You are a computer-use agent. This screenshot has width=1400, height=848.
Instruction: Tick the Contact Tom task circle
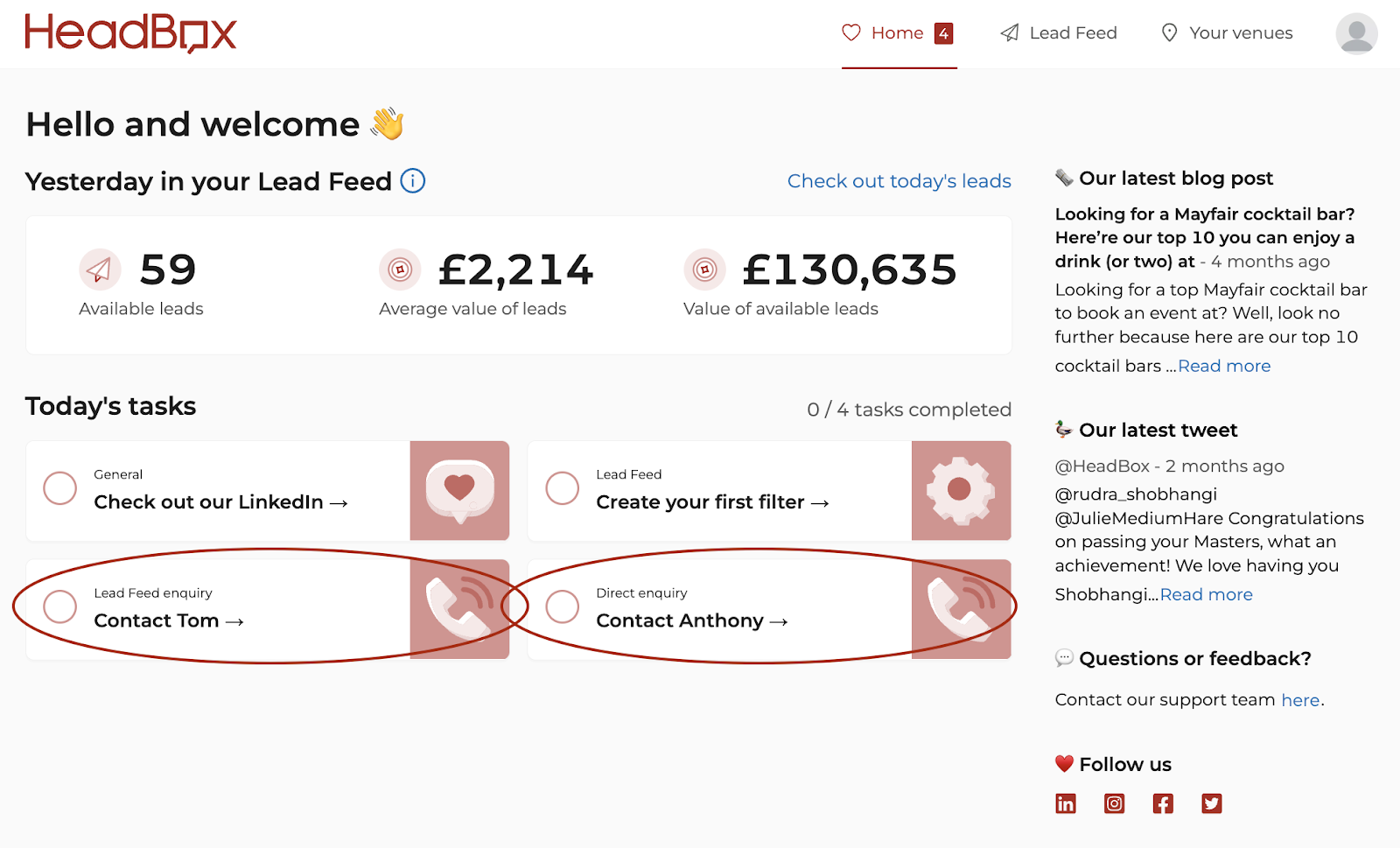(60, 606)
